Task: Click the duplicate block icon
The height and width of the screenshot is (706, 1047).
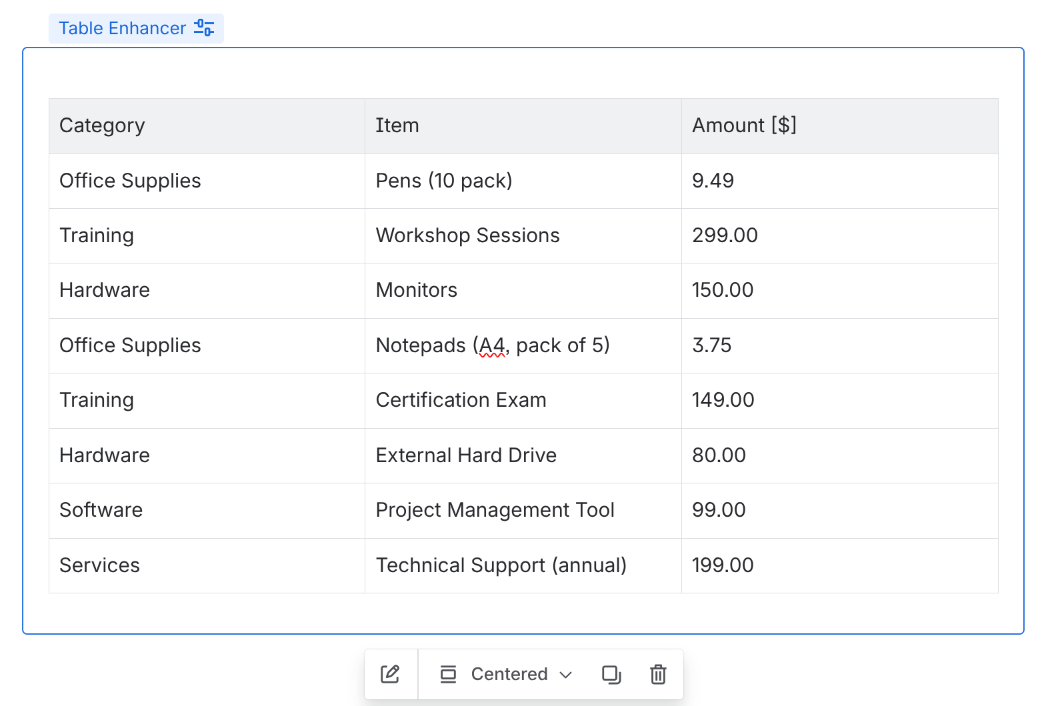Action: (611, 674)
